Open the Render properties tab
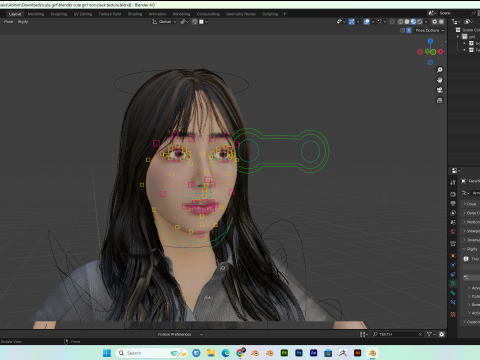Viewport: 480px width, 360px height. [453, 194]
